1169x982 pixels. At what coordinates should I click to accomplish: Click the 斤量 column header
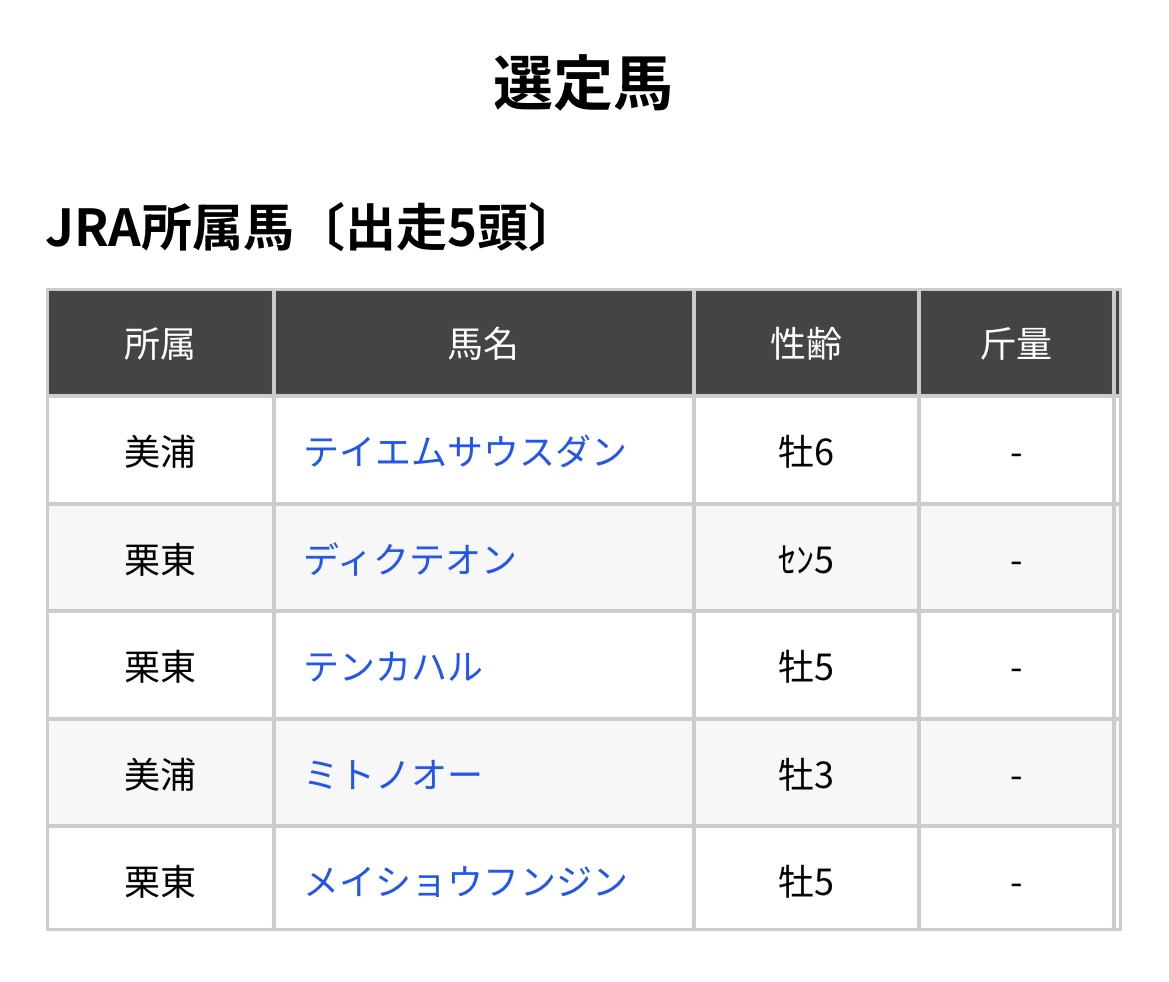[1015, 344]
